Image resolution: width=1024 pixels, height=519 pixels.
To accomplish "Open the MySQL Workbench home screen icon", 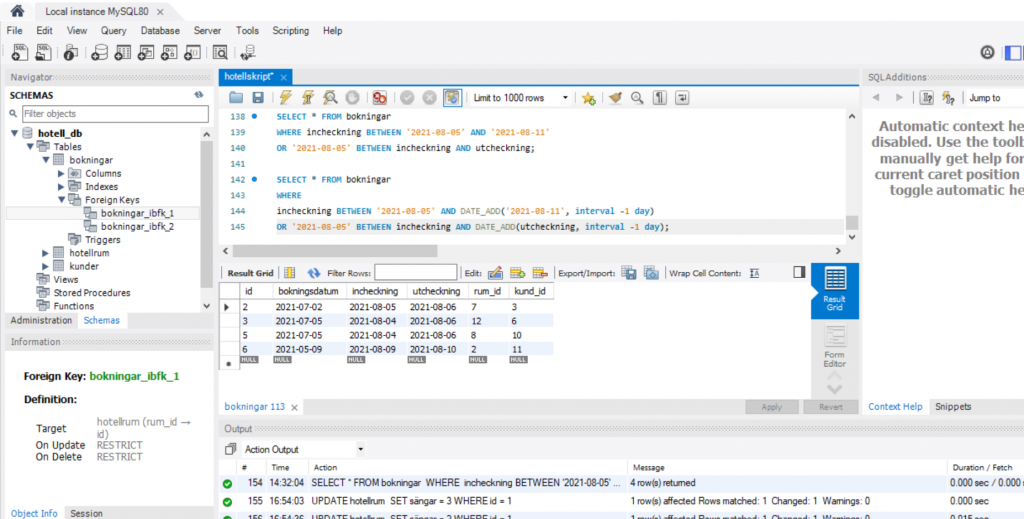I will tap(18, 11).
